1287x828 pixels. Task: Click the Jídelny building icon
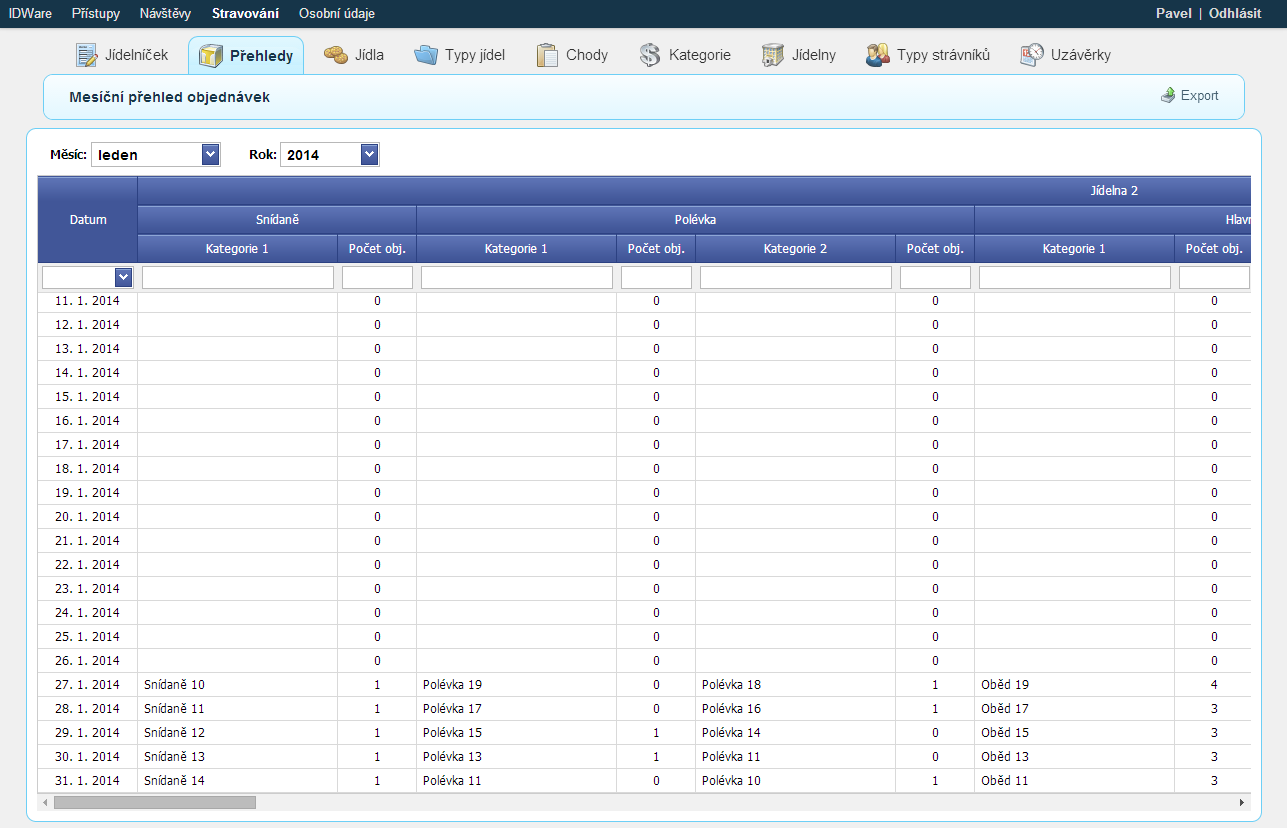tap(772, 55)
